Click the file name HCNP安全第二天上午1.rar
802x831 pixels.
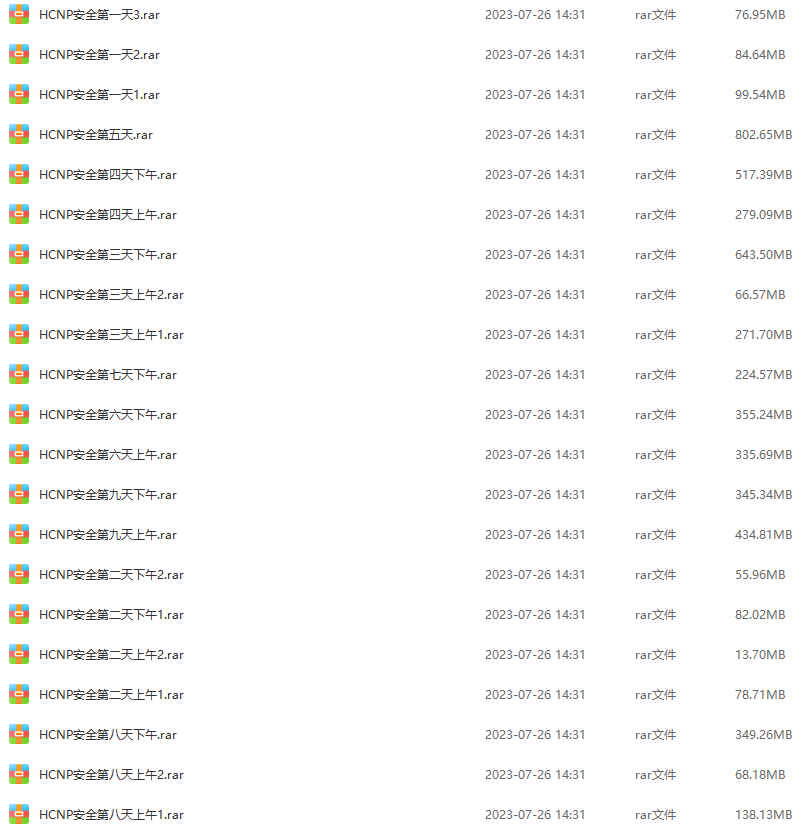(111, 695)
